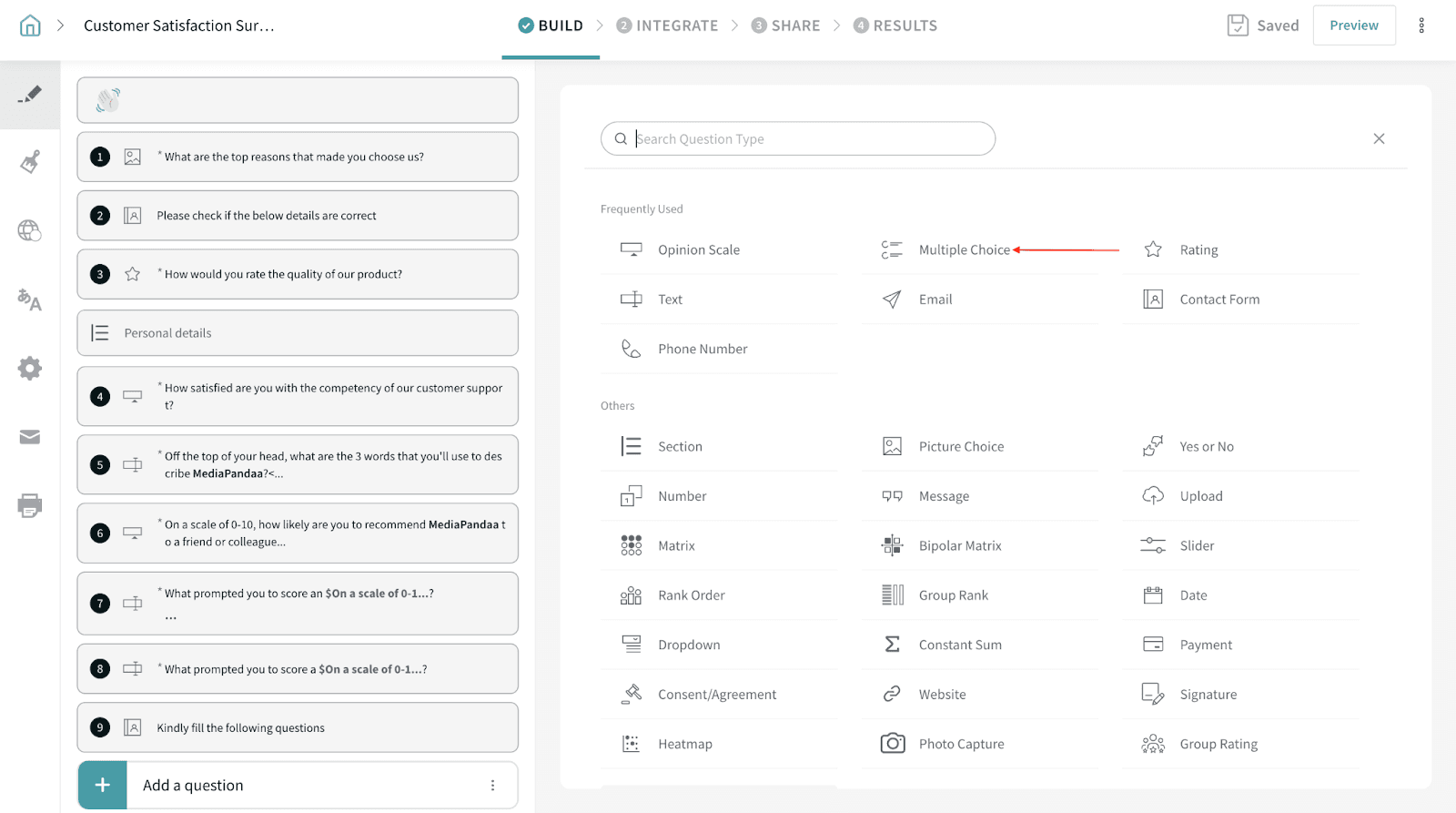Open the theme paintbrush icon in sidebar
The width and height of the screenshot is (1456, 813).
point(30,162)
